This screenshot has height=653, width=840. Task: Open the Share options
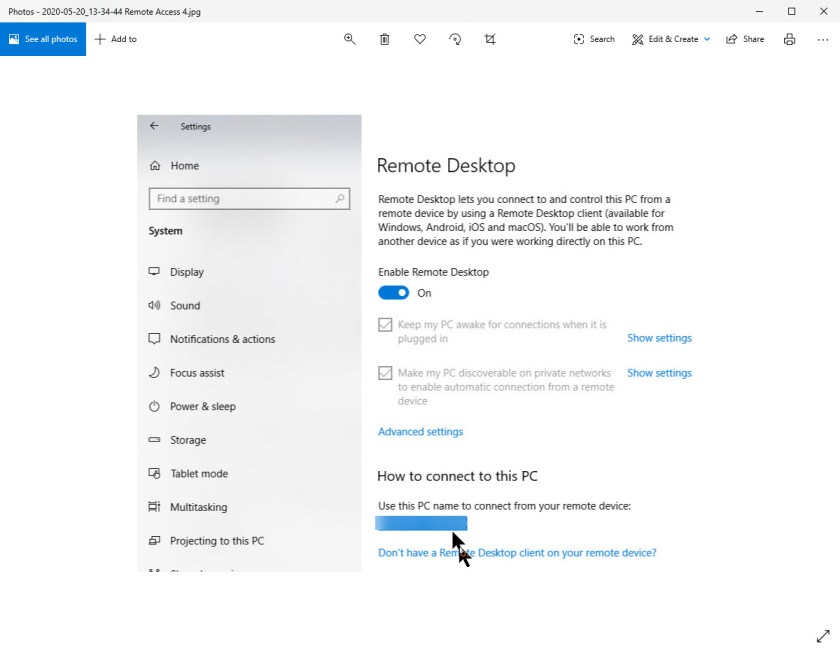[744, 39]
